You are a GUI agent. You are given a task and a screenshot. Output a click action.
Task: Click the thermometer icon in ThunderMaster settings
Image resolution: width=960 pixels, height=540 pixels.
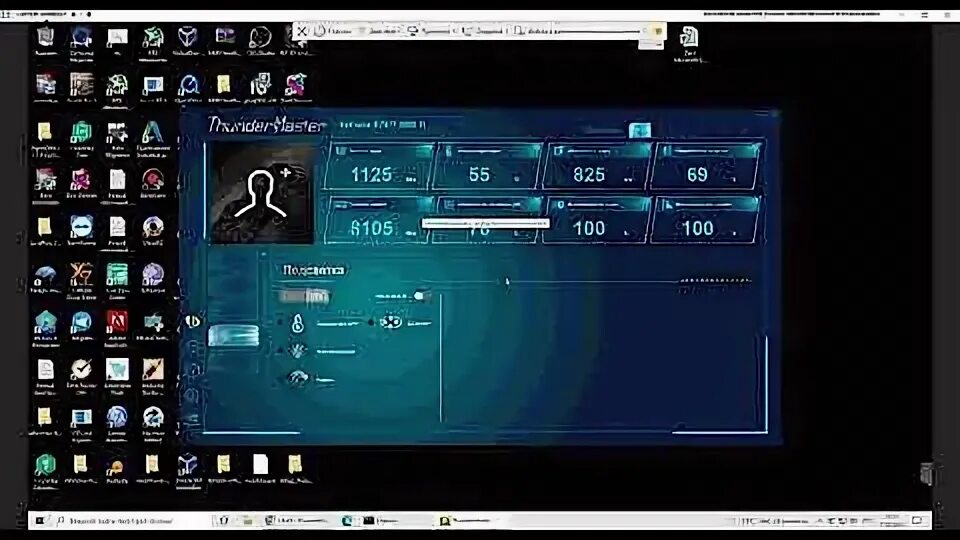pyautogui.click(x=298, y=323)
